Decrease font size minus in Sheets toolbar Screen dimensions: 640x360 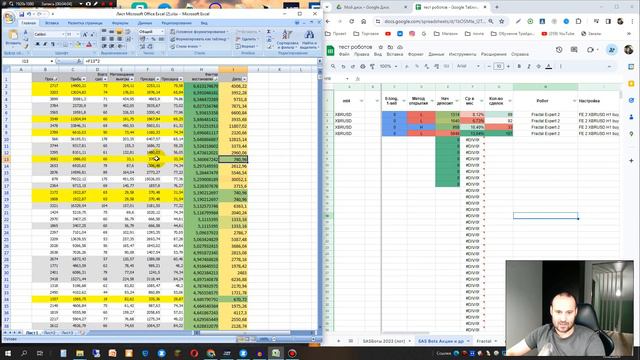[x=489, y=66]
